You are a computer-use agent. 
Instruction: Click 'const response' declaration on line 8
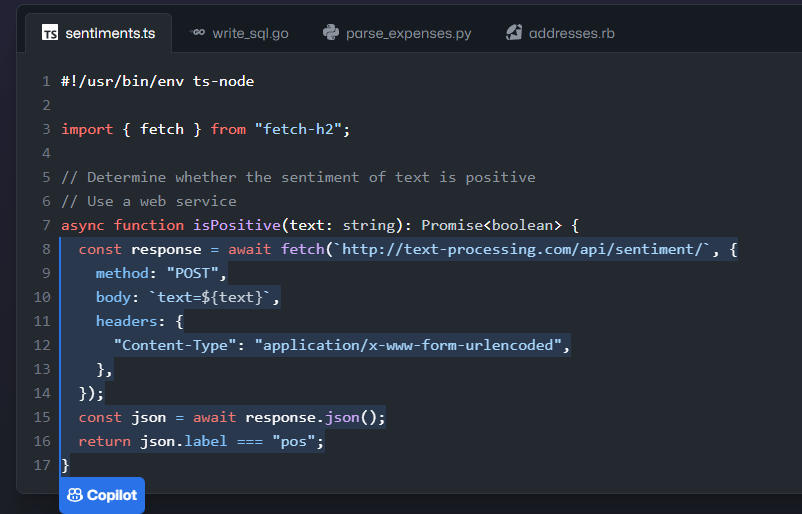[140, 250]
